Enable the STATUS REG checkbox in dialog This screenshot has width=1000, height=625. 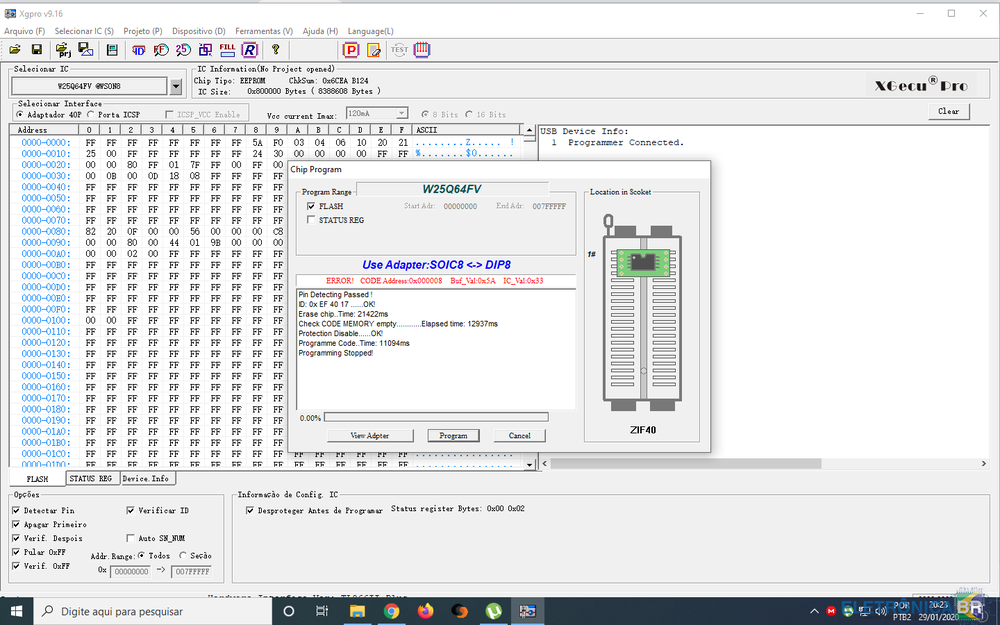click(x=312, y=219)
